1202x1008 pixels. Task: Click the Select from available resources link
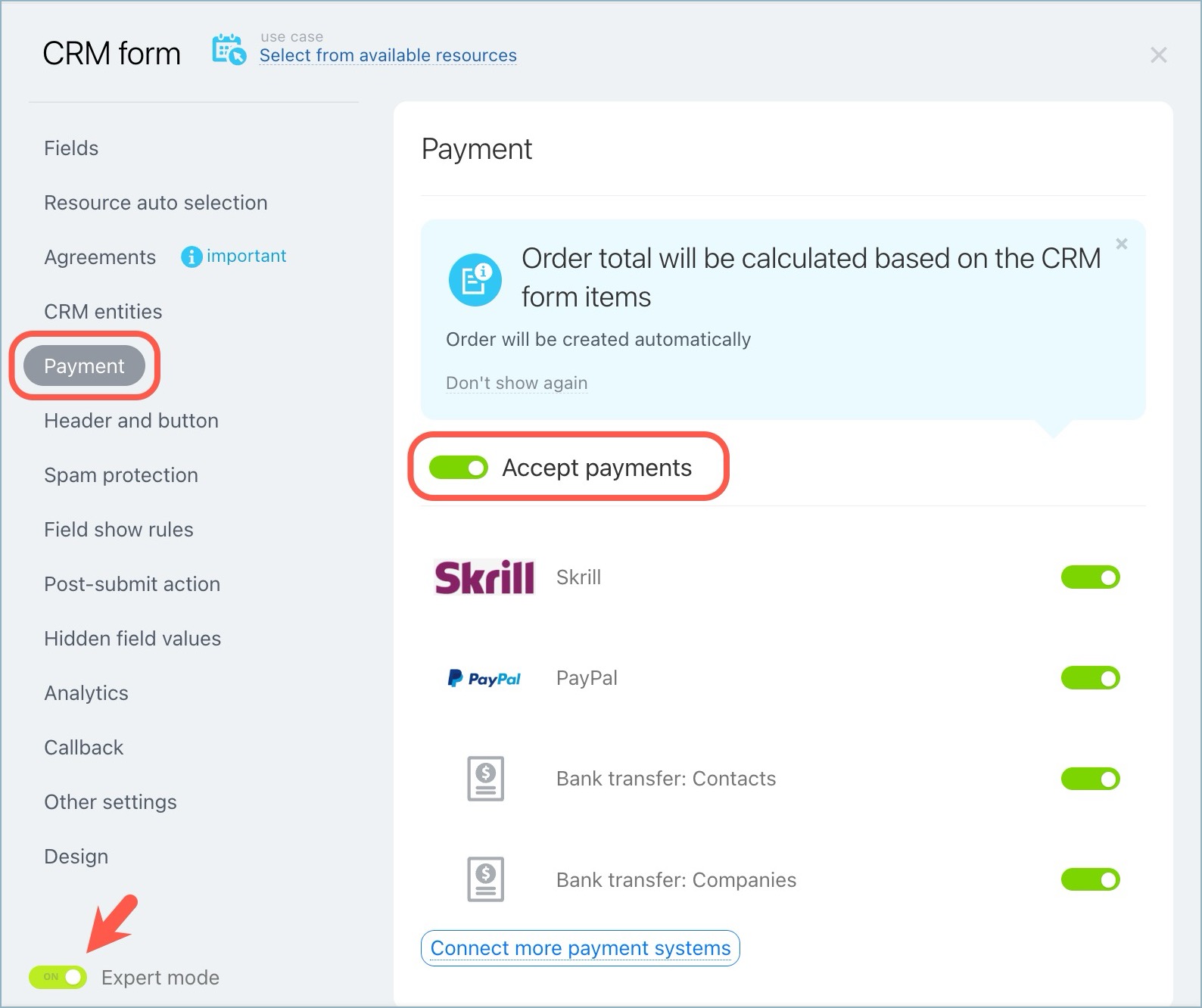tap(388, 55)
